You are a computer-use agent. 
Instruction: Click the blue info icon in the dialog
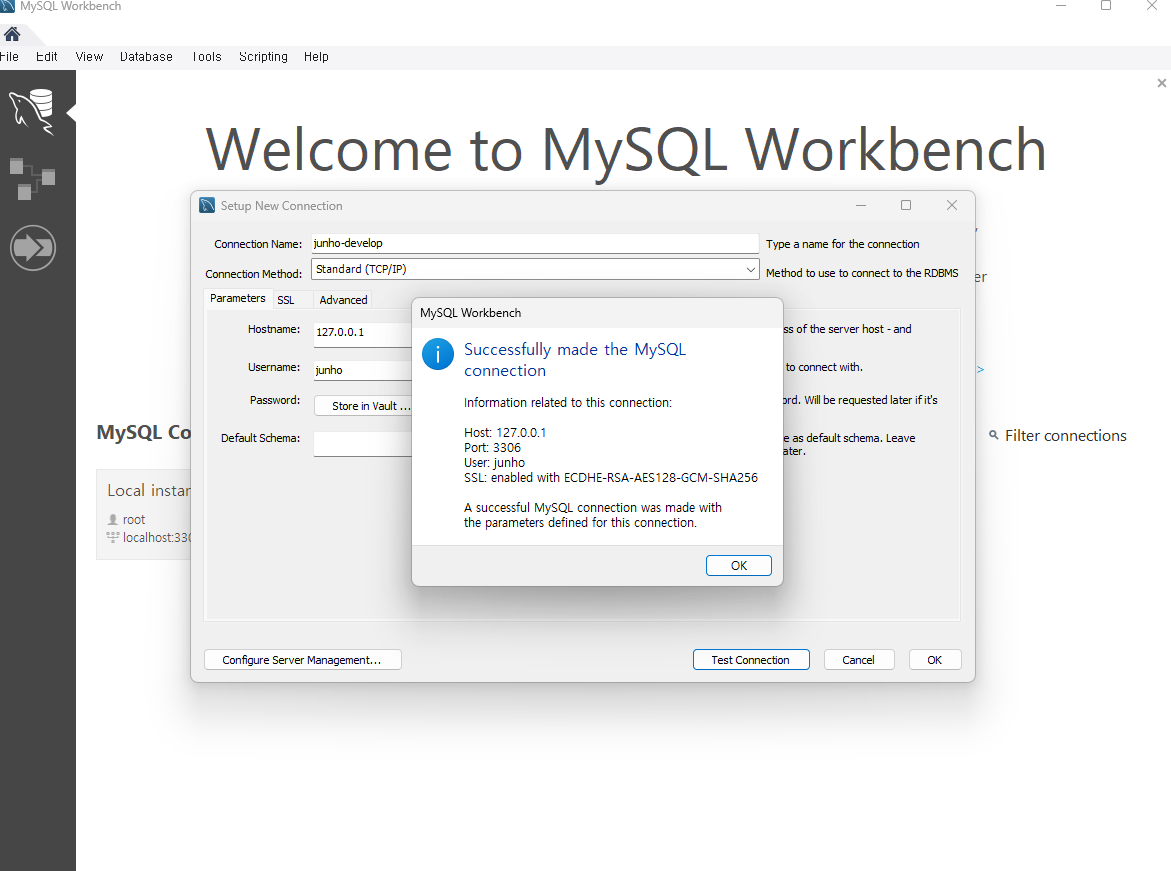pyautogui.click(x=437, y=354)
